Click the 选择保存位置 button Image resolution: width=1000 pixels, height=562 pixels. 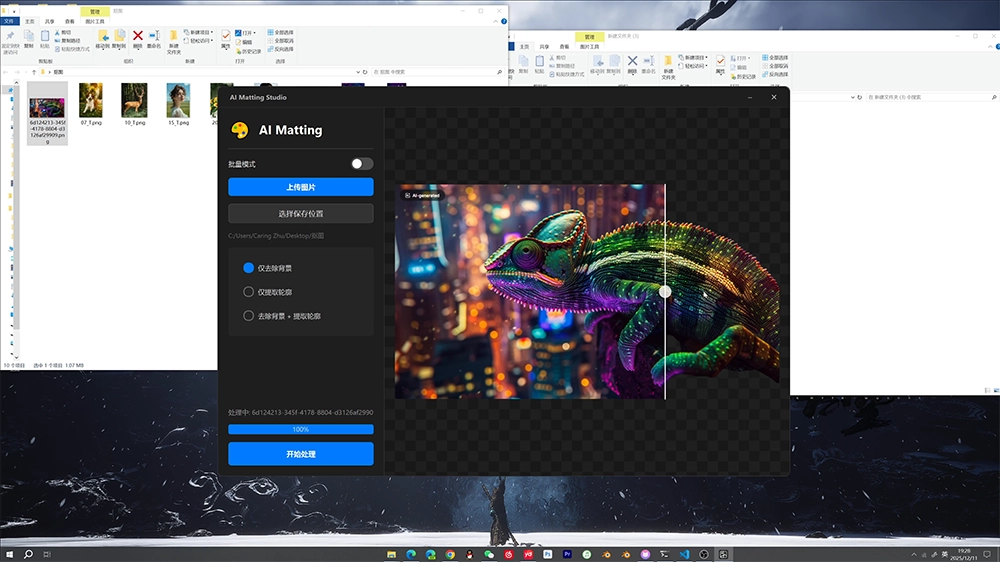300,213
